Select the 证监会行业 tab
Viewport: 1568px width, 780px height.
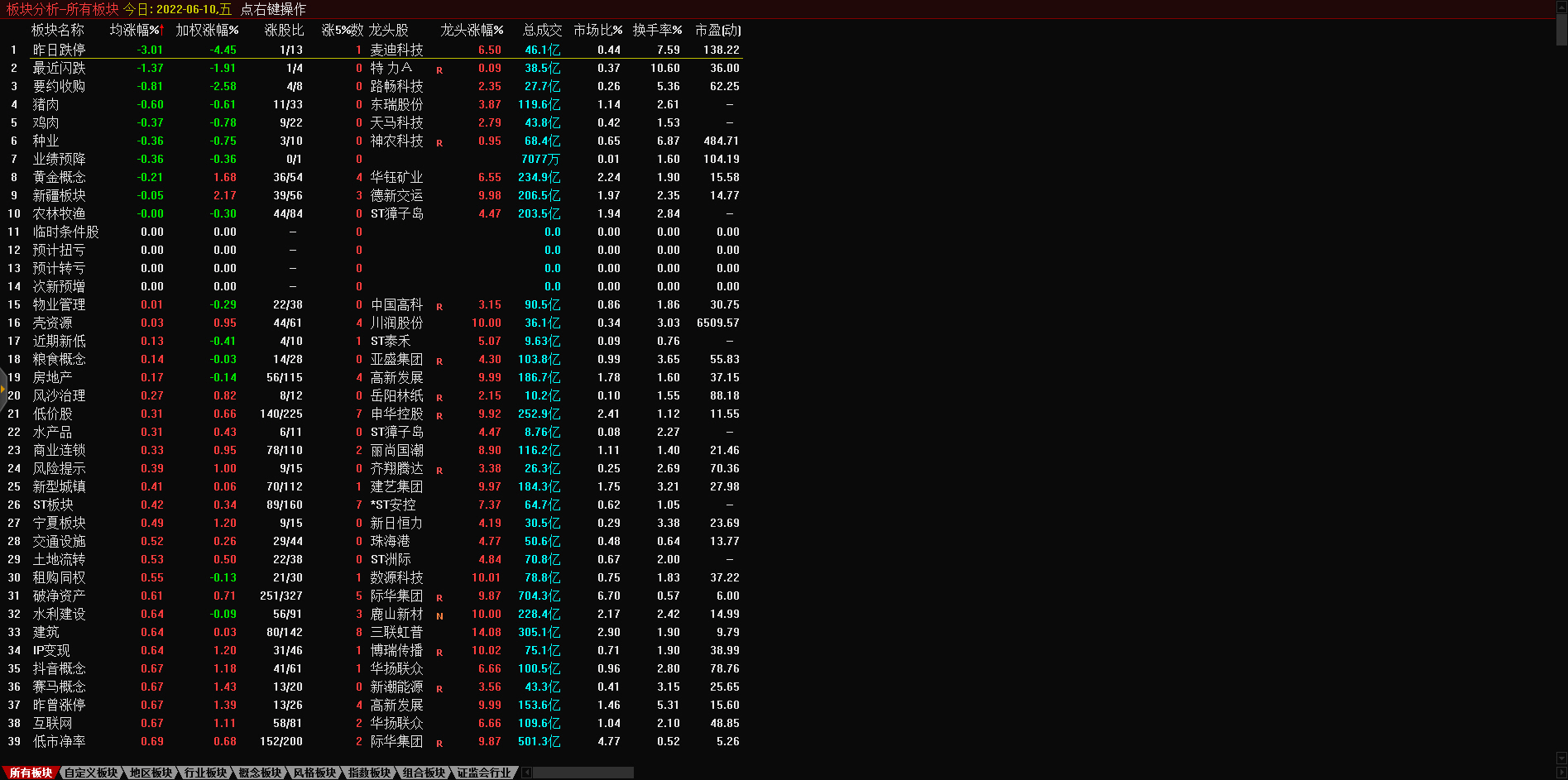pyautogui.click(x=484, y=773)
